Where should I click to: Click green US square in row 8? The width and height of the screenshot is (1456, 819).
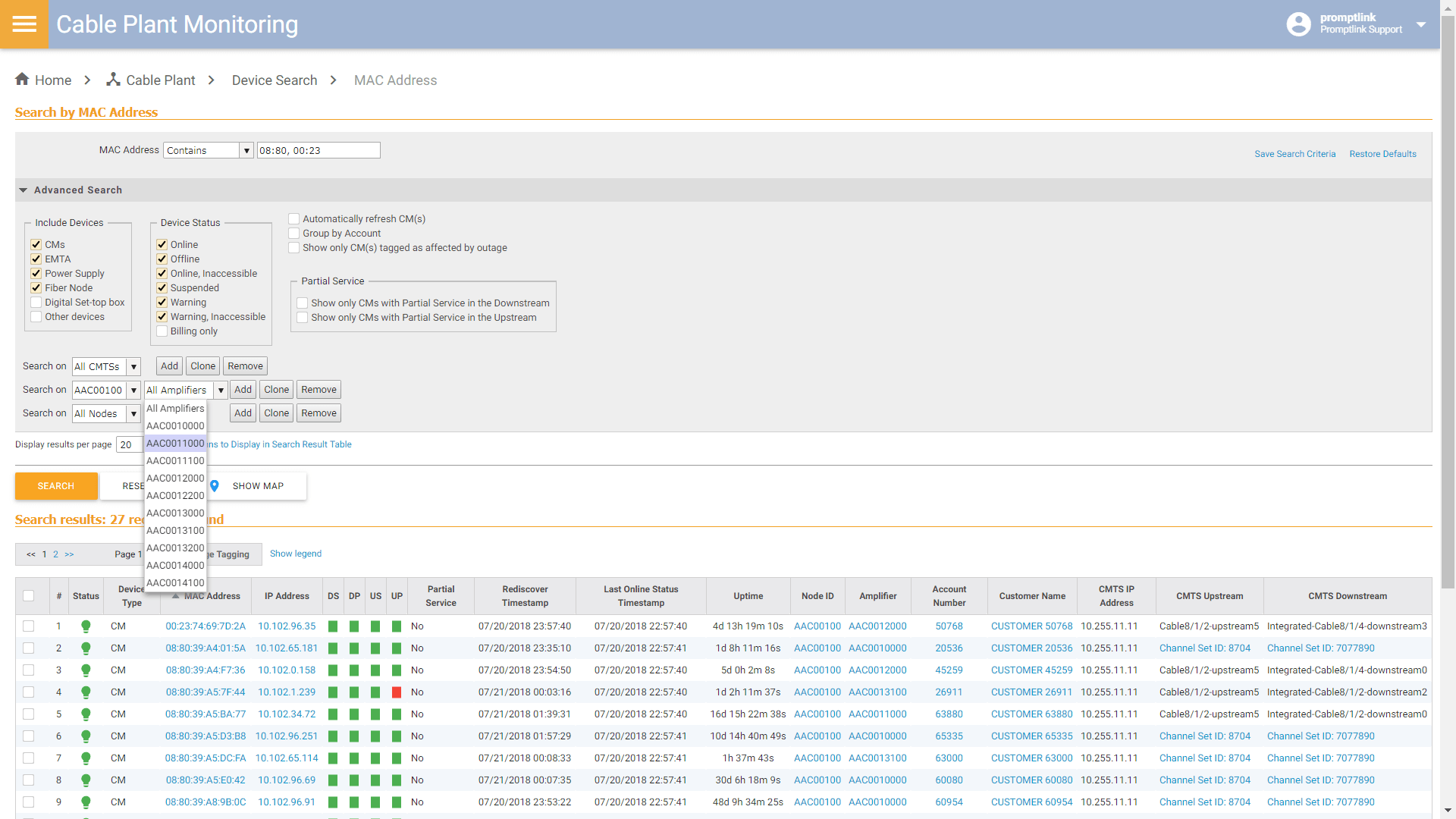point(375,780)
